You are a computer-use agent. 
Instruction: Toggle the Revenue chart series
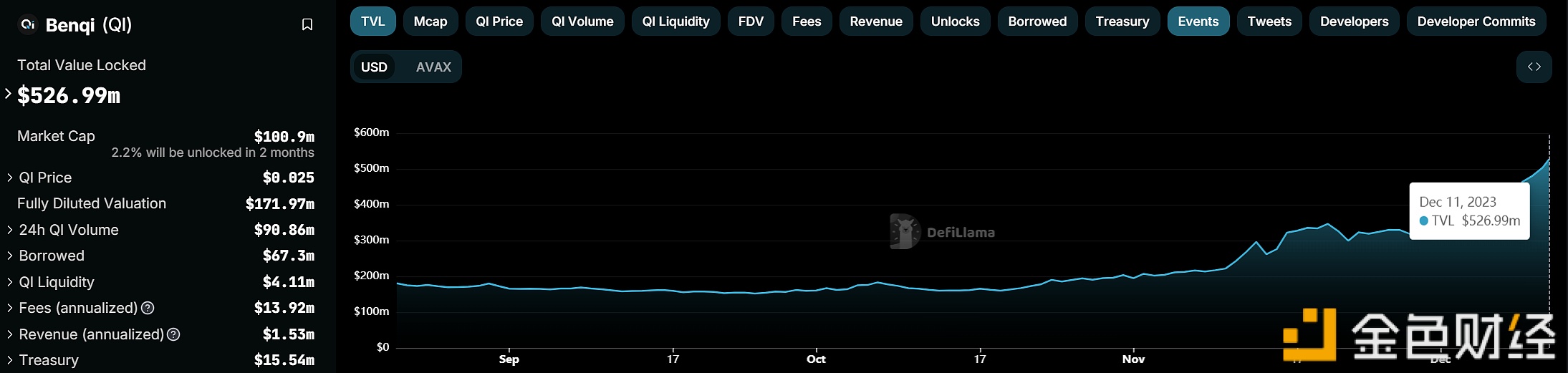click(876, 21)
